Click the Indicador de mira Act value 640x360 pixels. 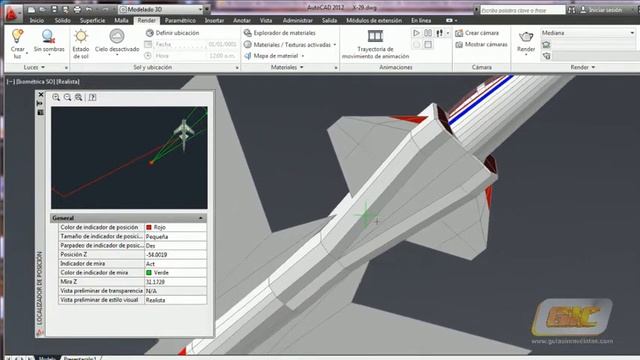176,264
